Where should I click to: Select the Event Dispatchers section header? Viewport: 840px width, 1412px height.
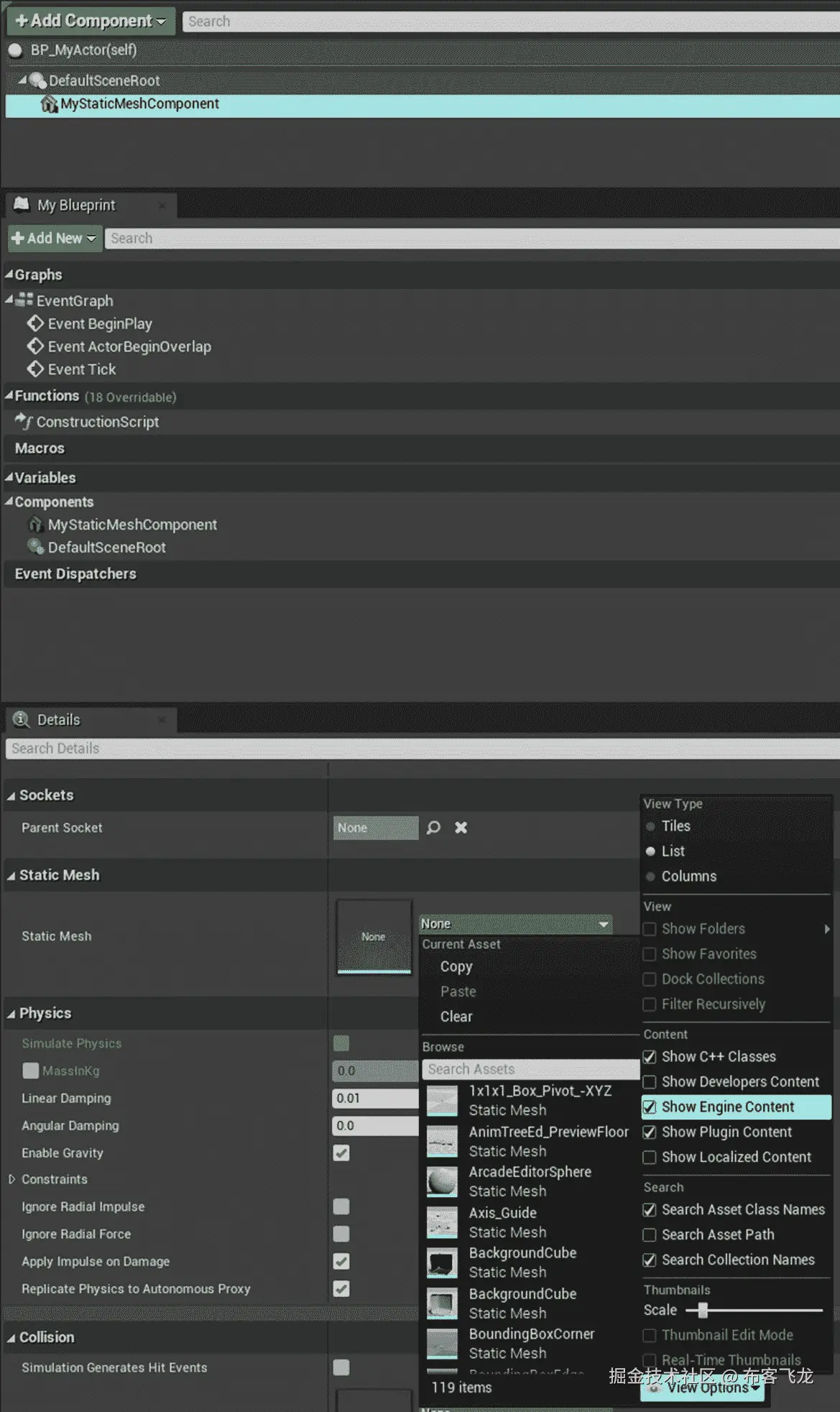pyautogui.click(x=423, y=574)
